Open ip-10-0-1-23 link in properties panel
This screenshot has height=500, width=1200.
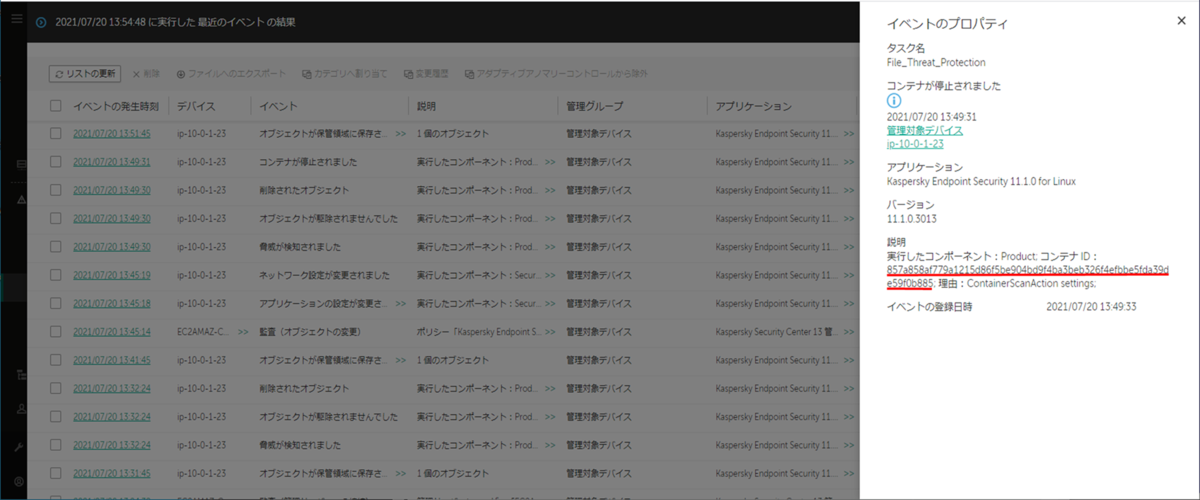(915, 143)
